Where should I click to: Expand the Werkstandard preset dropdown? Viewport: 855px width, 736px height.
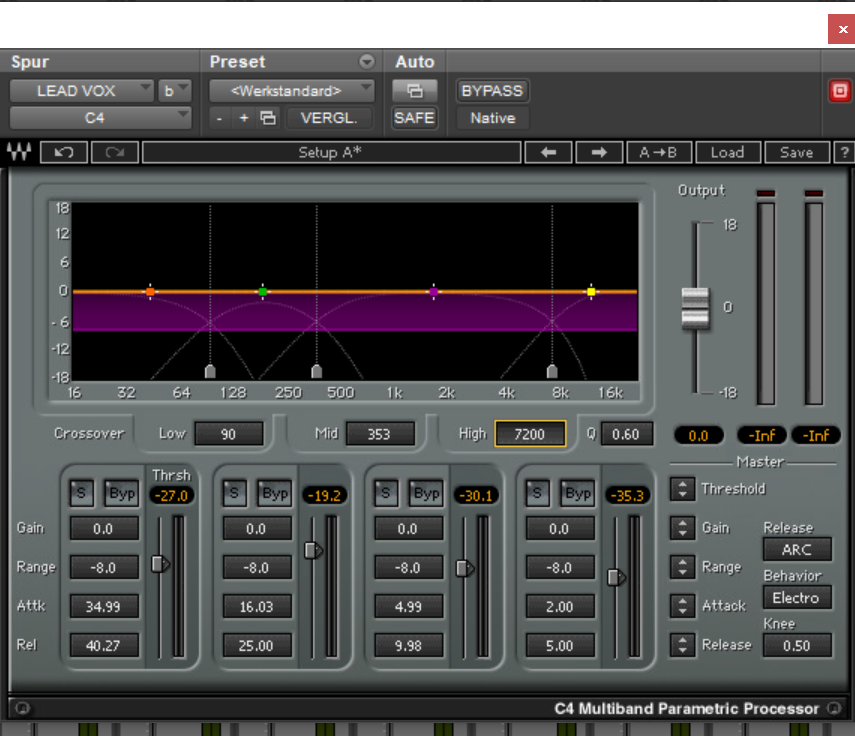292,91
